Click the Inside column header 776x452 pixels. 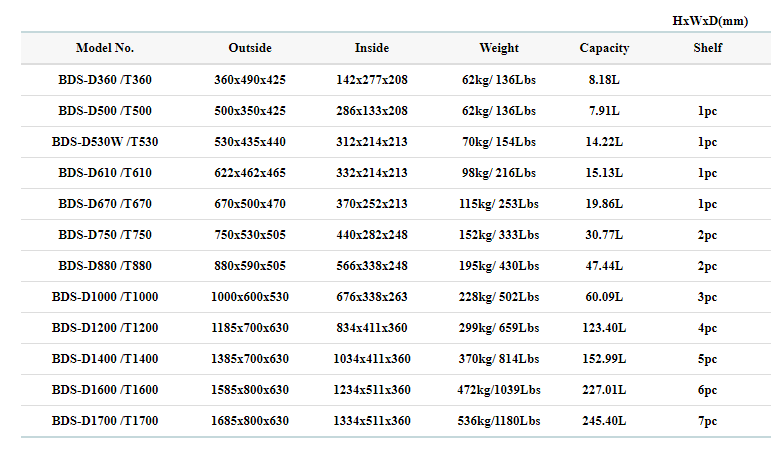(372, 48)
